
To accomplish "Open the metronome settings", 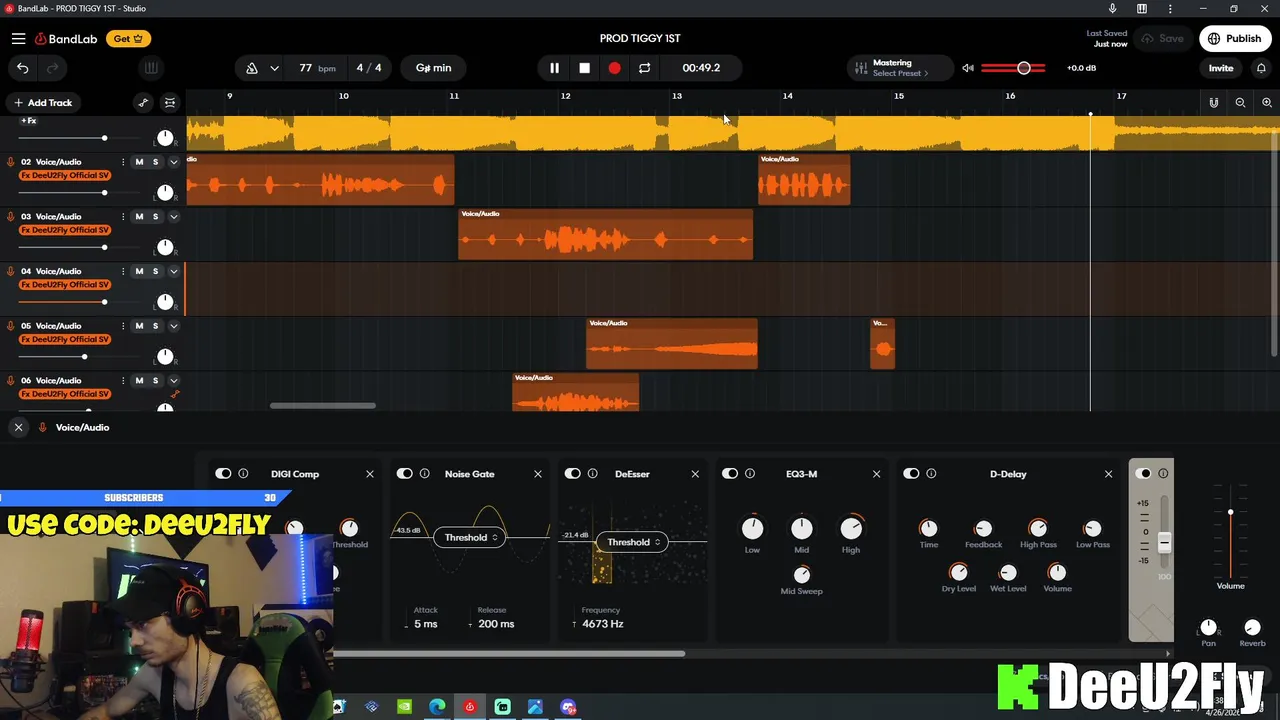I will (x=252, y=68).
